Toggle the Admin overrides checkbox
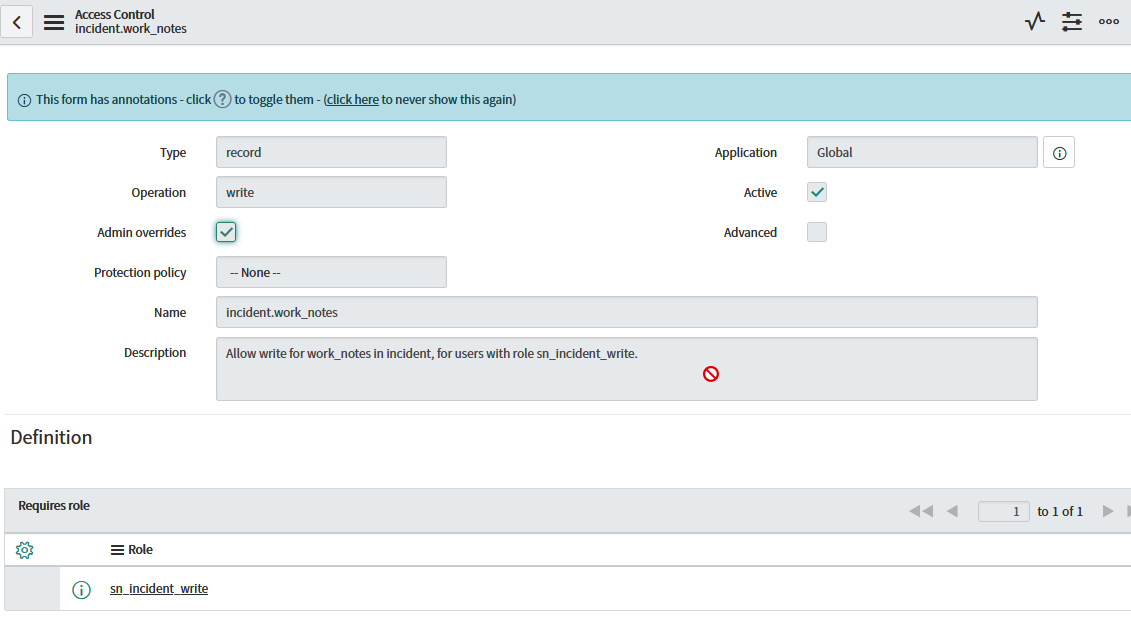The height and width of the screenshot is (625, 1131). pos(226,232)
